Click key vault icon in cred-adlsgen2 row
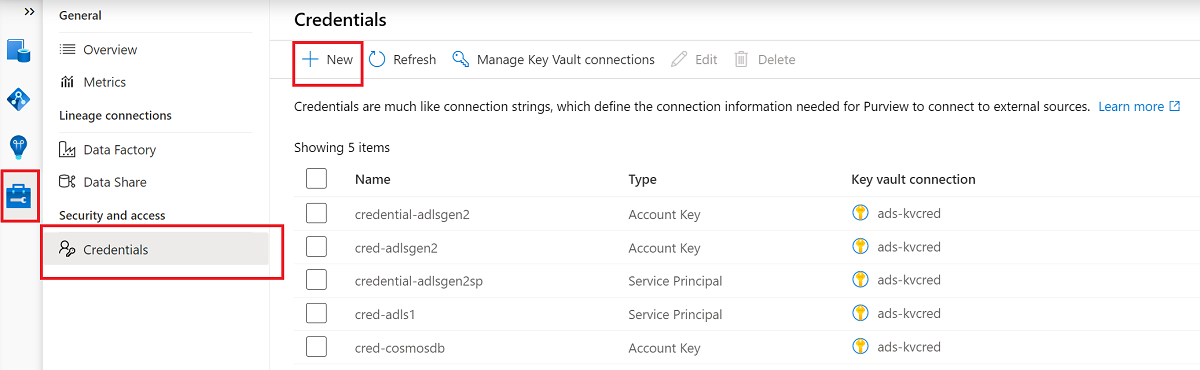 859,246
